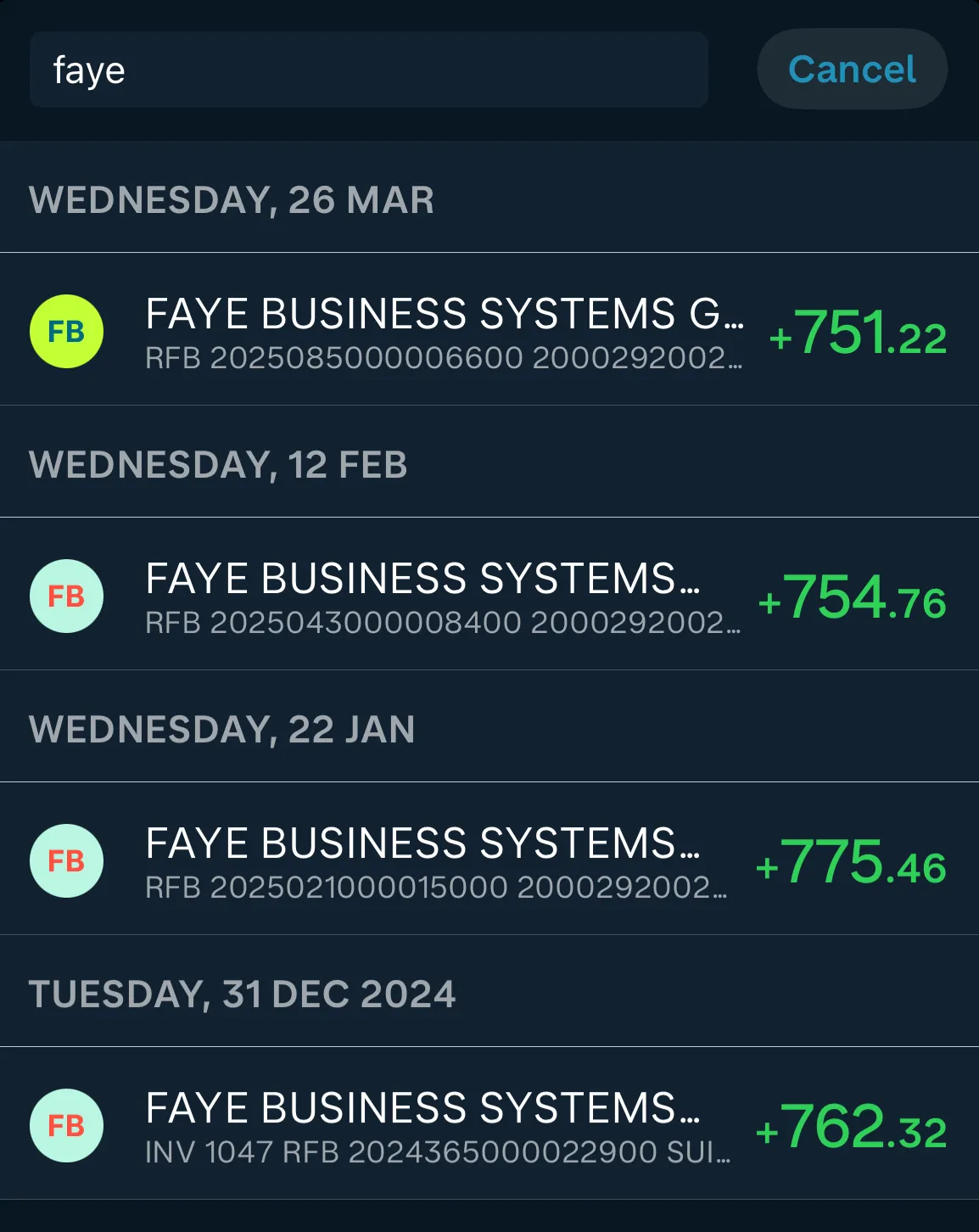The image size is (979, 1232).
Task: Tap the Tuesday, 31 Dec 2024 header
Action: click(x=243, y=994)
